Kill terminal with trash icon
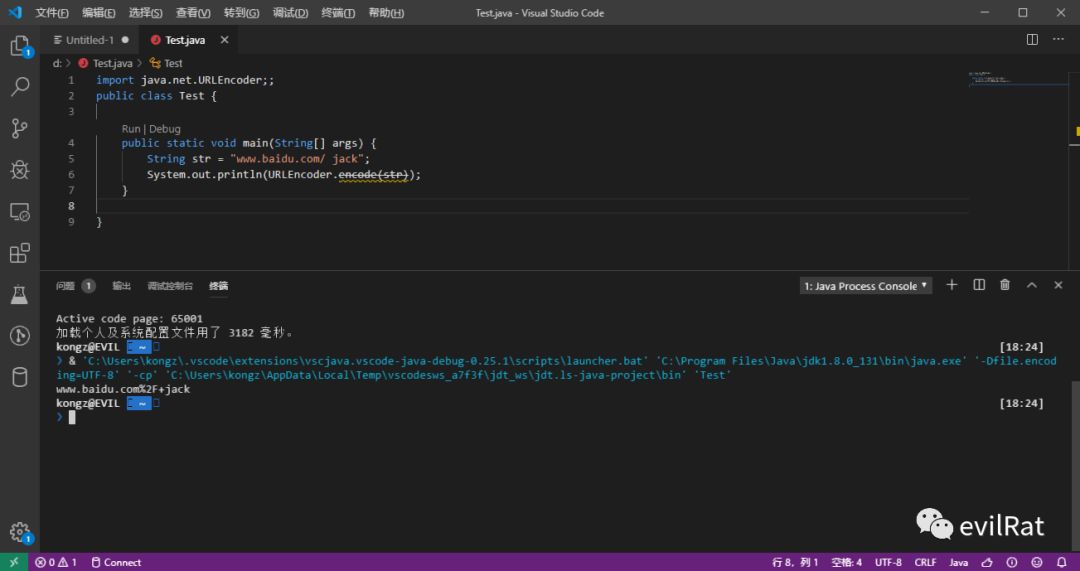This screenshot has height=571, width=1080. (1005, 285)
